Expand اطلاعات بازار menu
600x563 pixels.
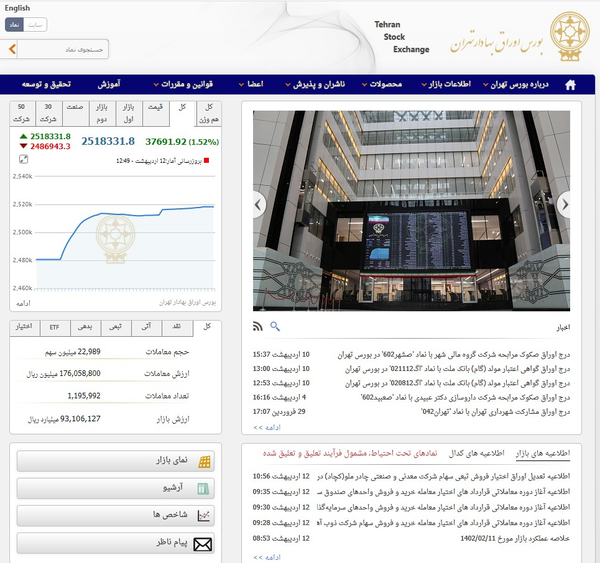click(446, 84)
